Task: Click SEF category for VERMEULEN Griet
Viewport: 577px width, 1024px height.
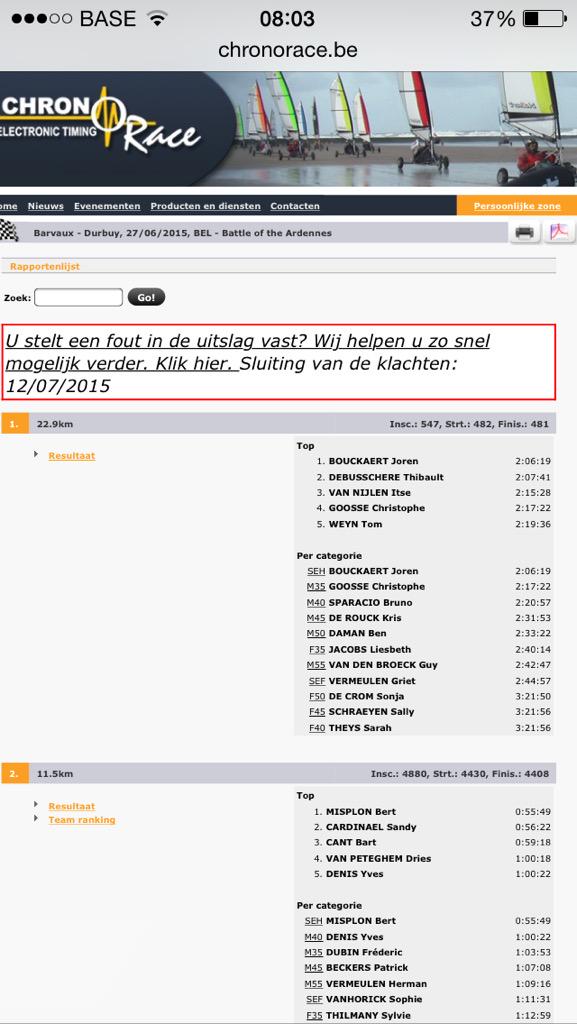Action: [317, 680]
